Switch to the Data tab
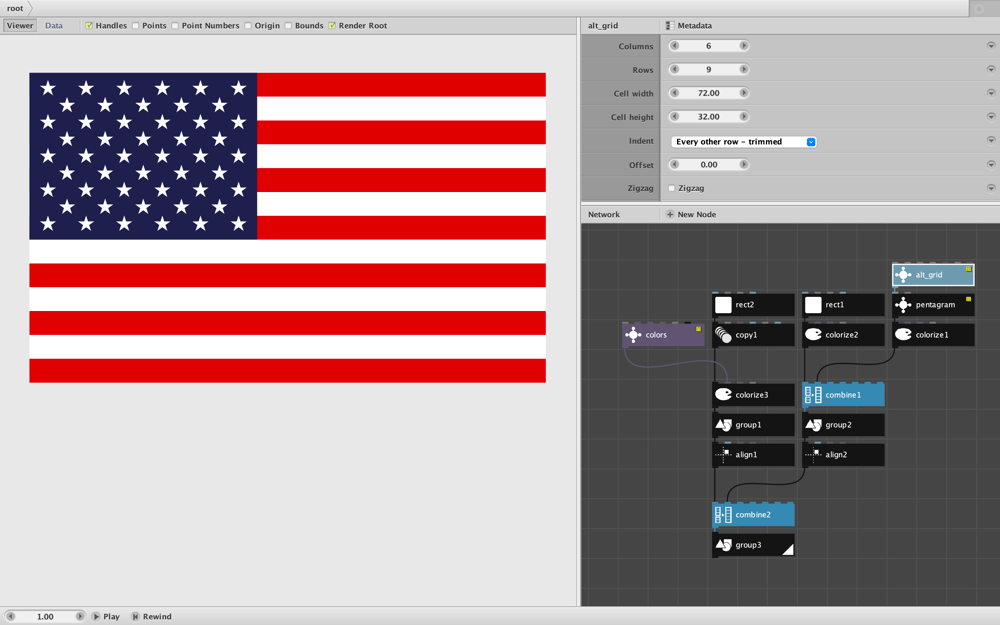This screenshot has height=625, width=1000. [54, 26]
